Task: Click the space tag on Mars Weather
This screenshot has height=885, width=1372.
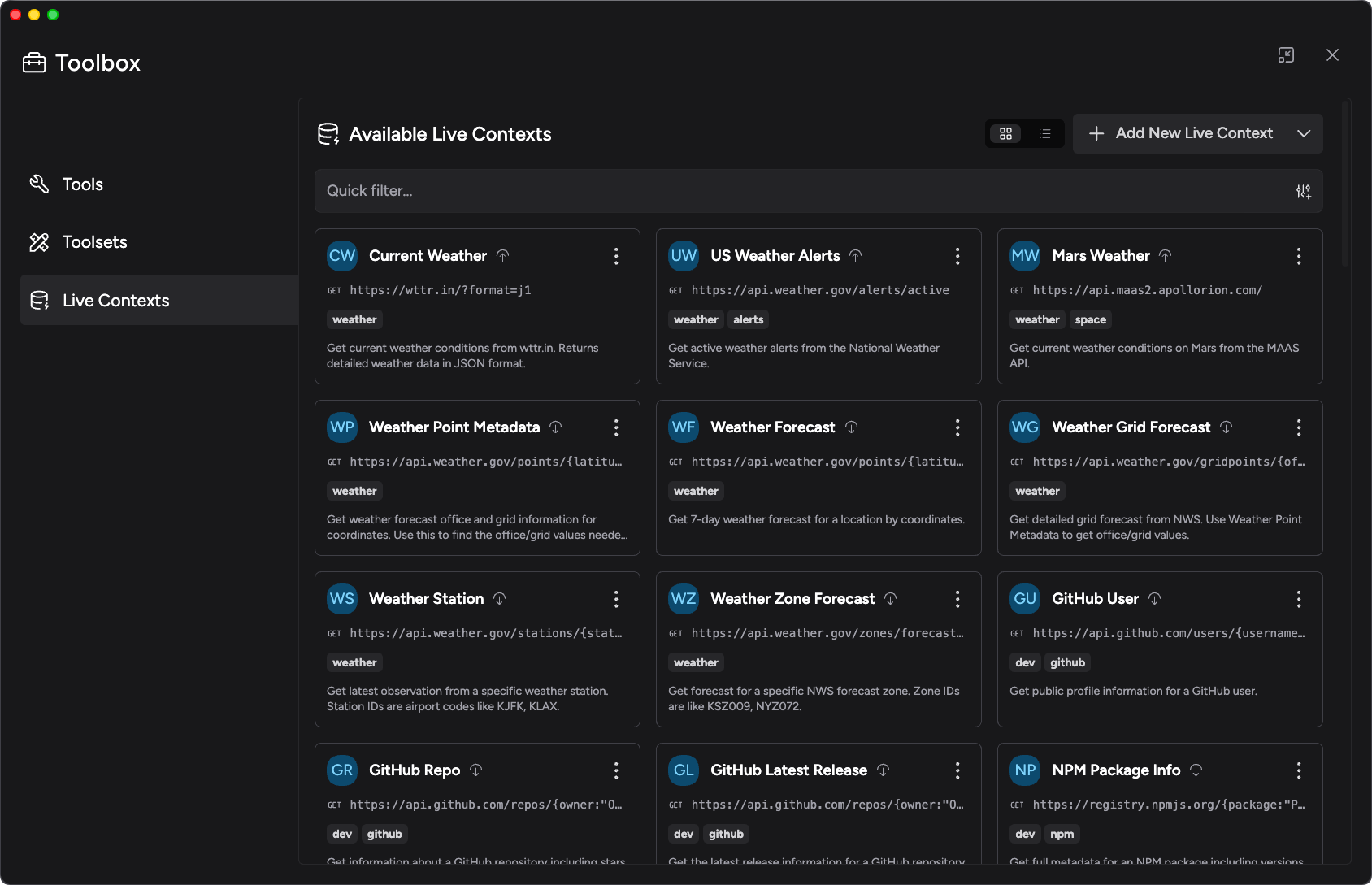Action: click(x=1090, y=320)
